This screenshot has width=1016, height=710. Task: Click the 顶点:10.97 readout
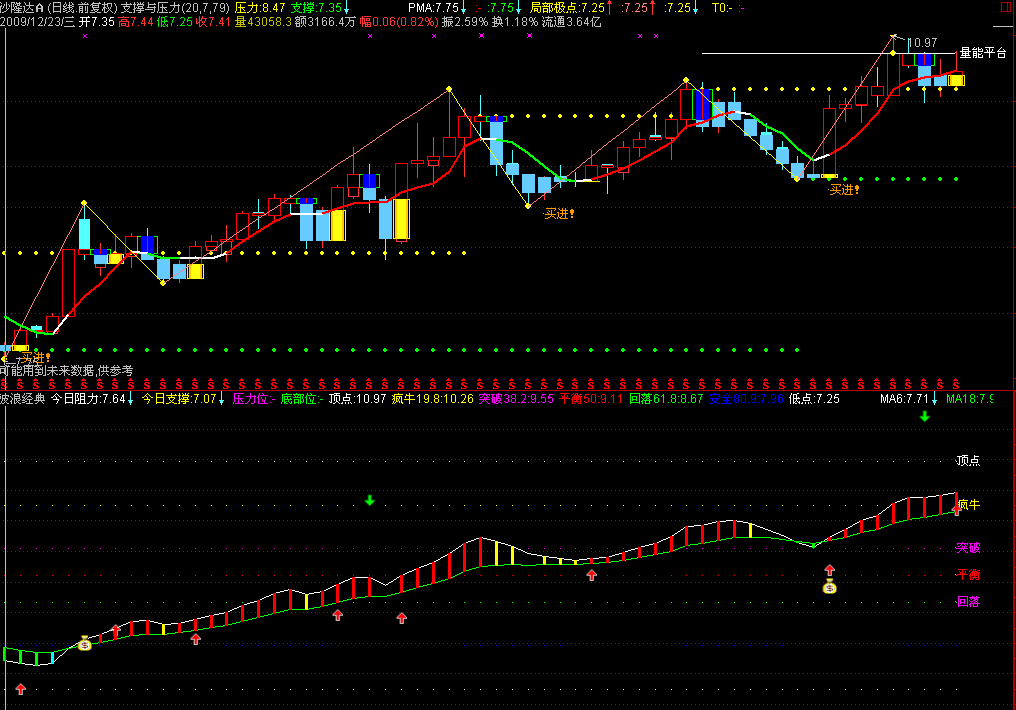pos(357,399)
